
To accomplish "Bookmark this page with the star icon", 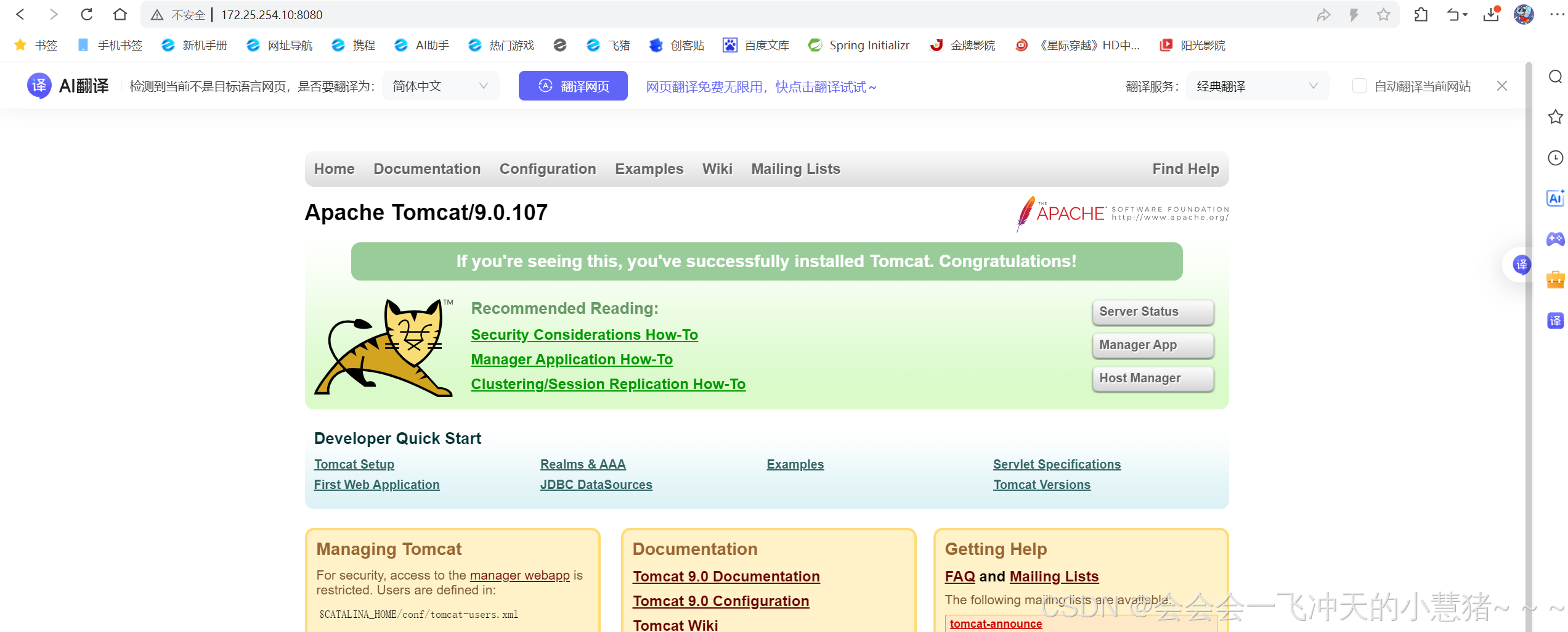I will pyautogui.click(x=1384, y=15).
